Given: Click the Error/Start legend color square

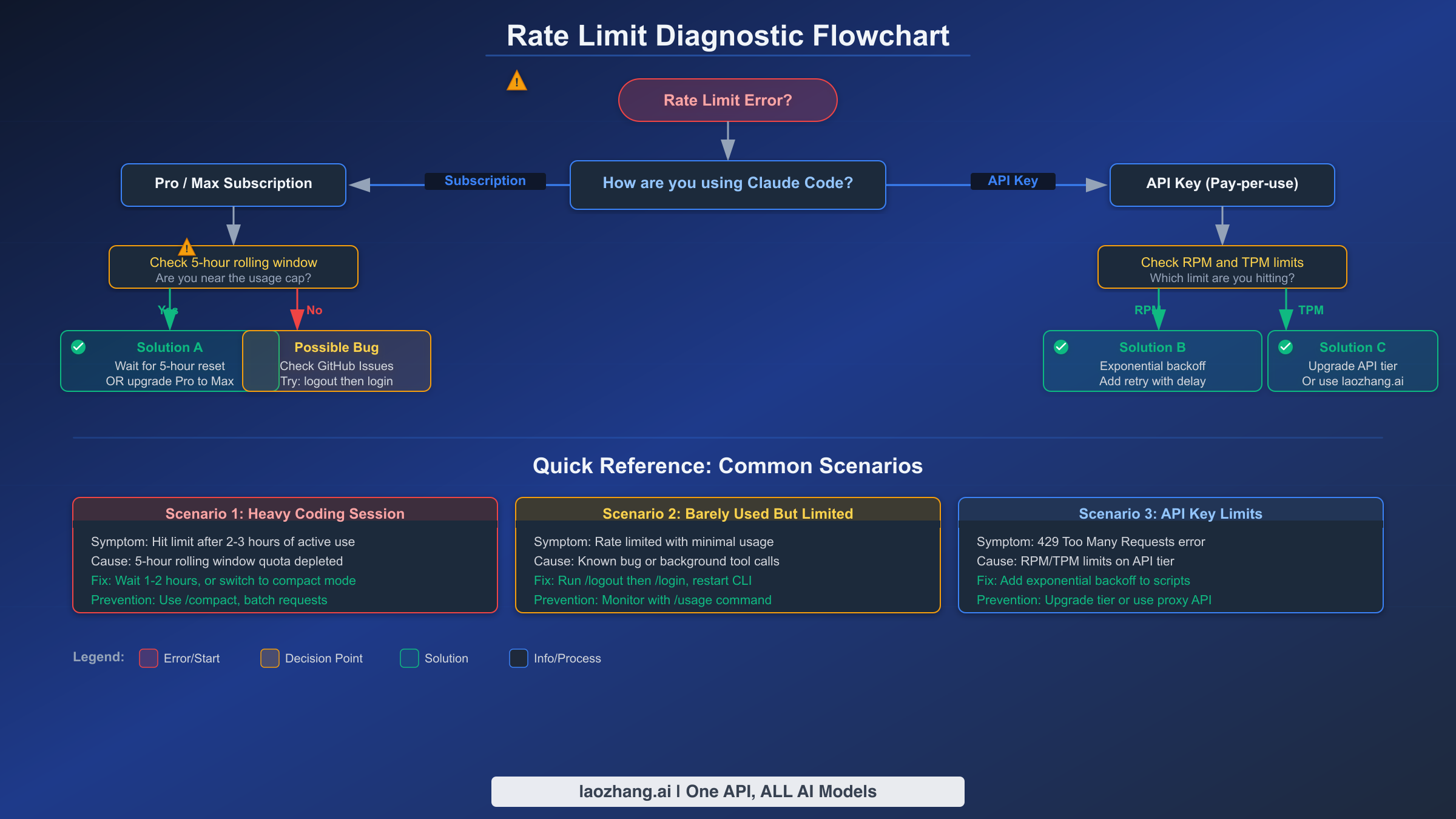Looking at the screenshot, I should (x=148, y=658).
